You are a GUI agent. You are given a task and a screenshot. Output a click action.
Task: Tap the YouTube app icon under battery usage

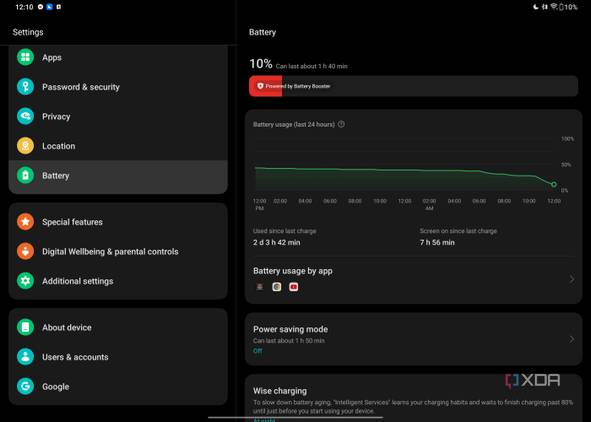pos(294,287)
